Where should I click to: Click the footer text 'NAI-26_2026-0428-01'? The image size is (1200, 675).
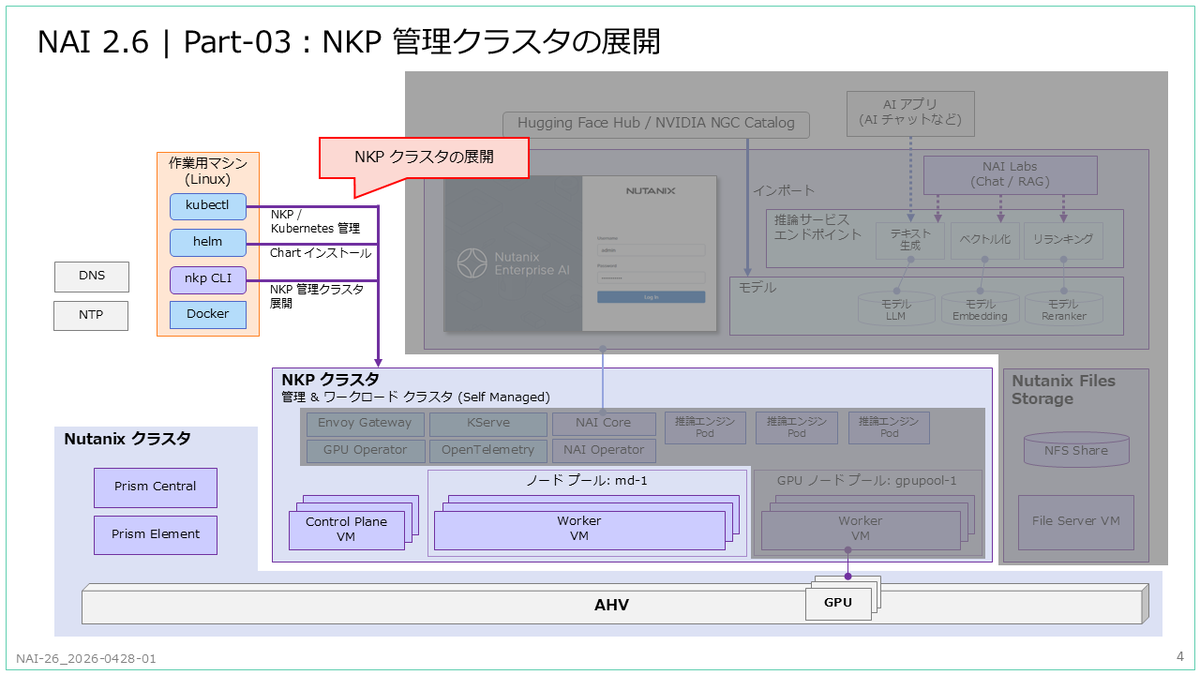86,659
